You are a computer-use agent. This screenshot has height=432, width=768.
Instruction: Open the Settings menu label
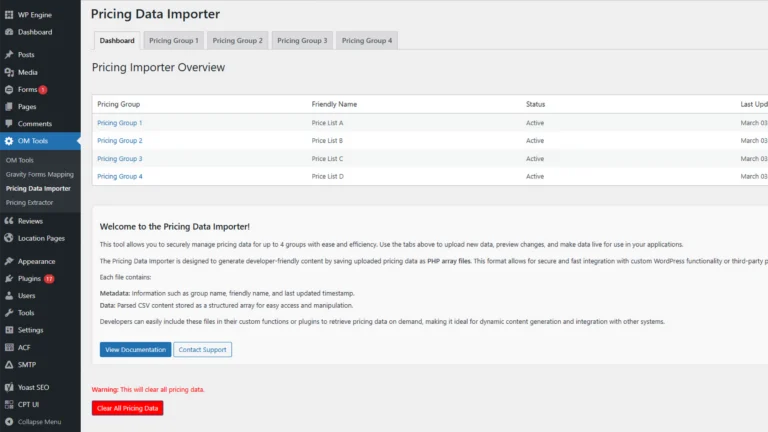coord(30,330)
